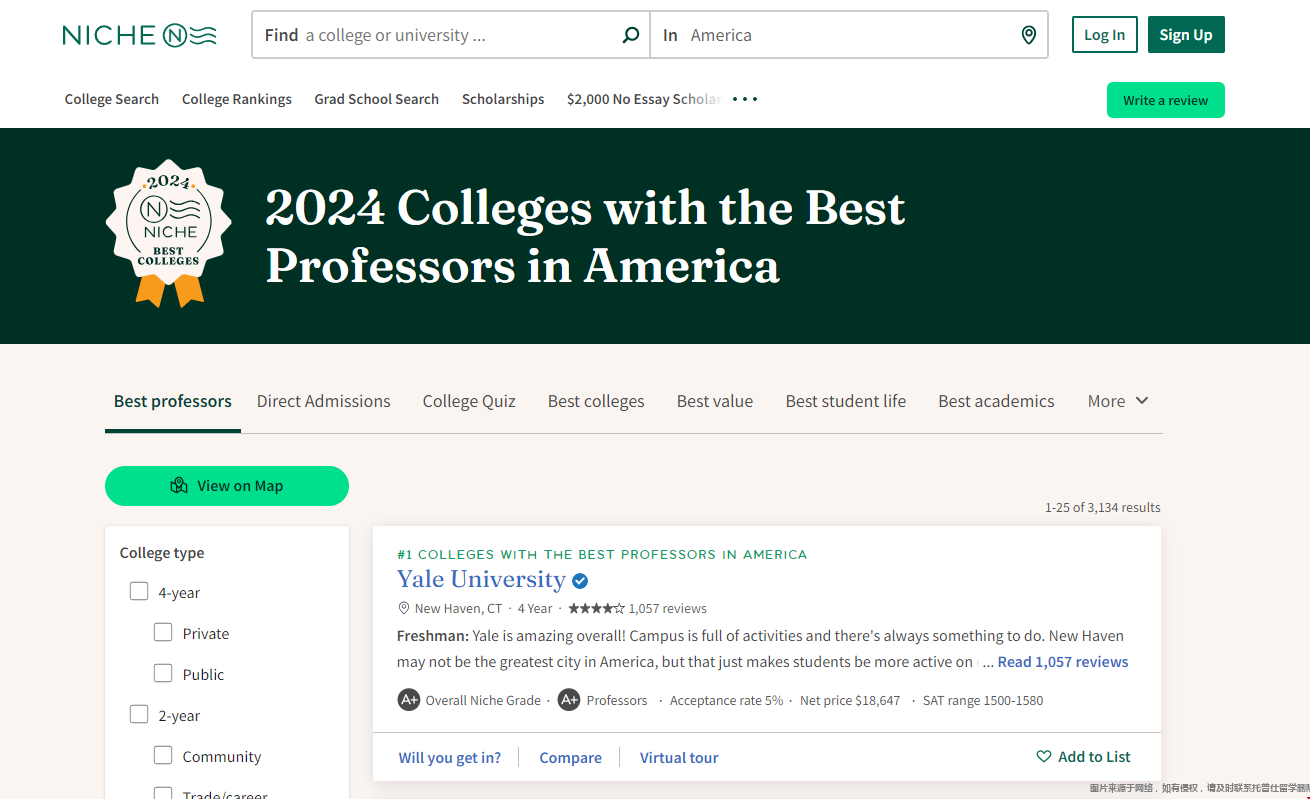Switch to Best colleges tab
Viewport: 1310px width, 799px height.
click(x=596, y=401)
